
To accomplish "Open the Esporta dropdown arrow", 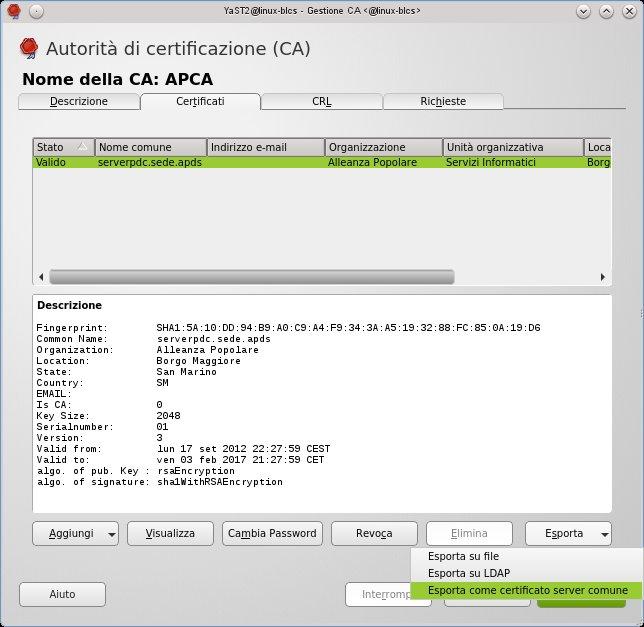I will tap(605, 534).
